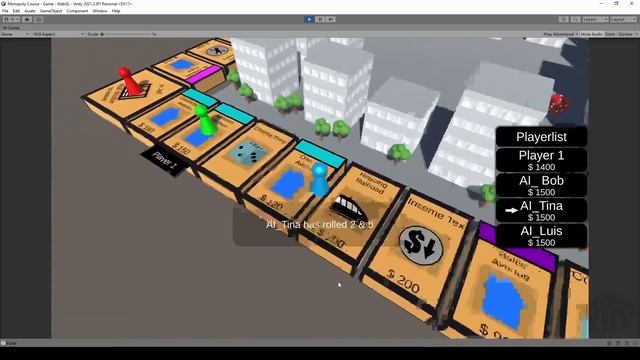
Task: Select AI_Bob in the playerlist
Action: (541, 185)
